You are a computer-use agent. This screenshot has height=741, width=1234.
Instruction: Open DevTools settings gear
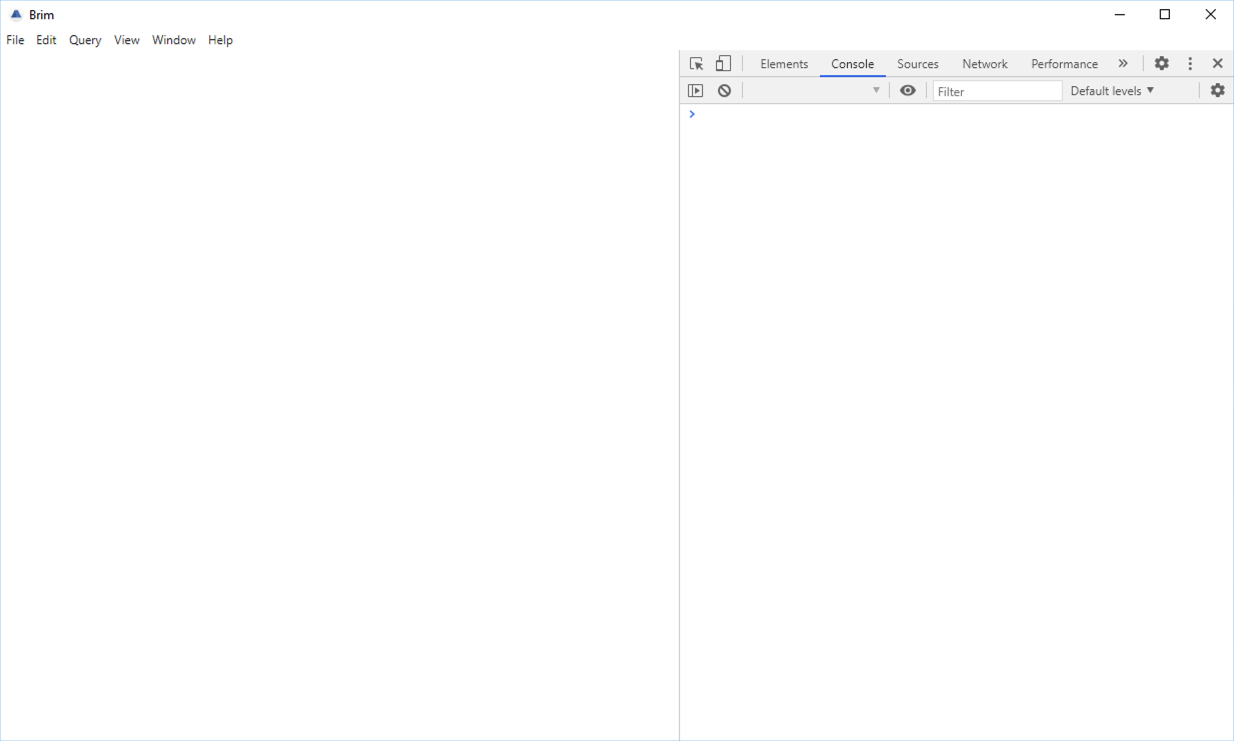click(1161, 63)
